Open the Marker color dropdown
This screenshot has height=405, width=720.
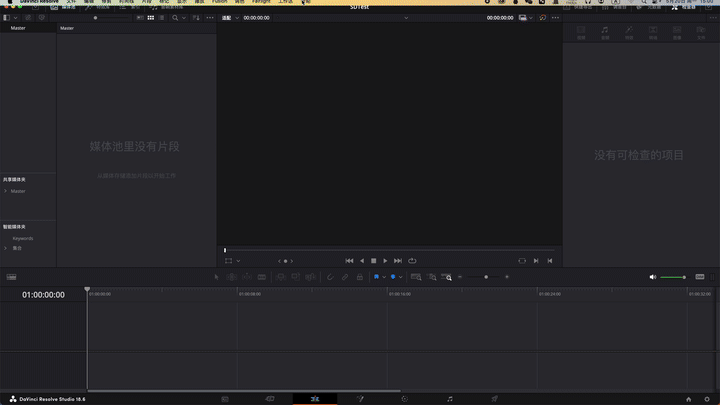(x=401, y=276)
